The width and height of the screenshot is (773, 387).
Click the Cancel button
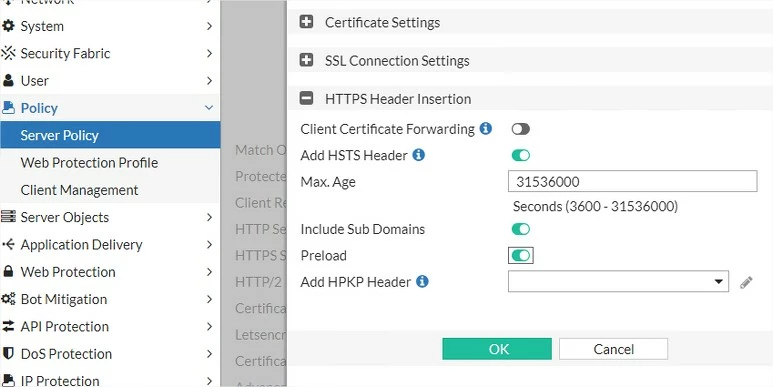(613, 349)
